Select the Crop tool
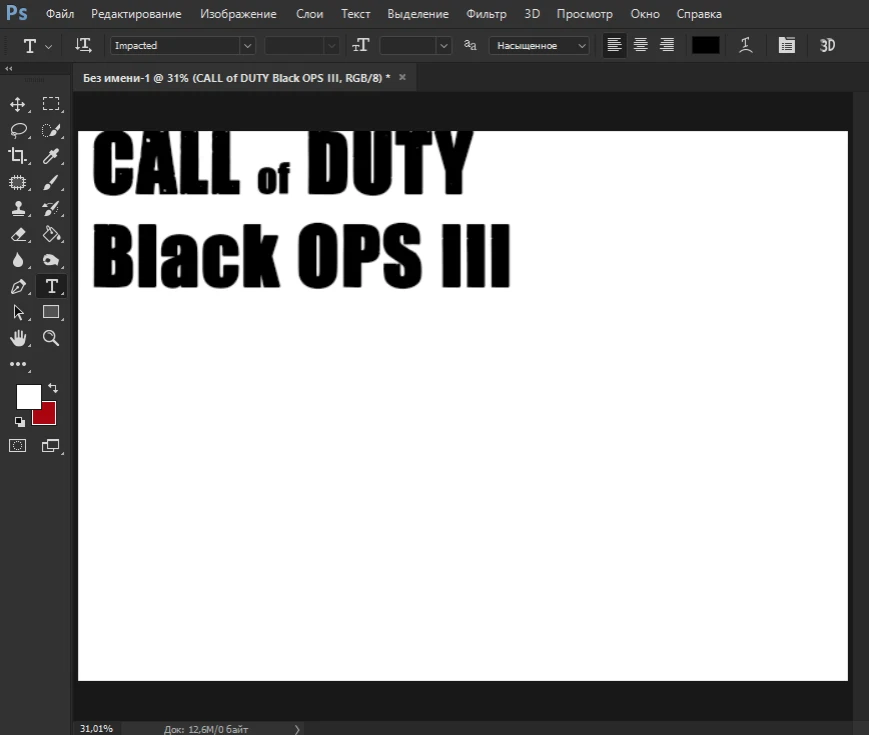869x735 pixels. coord(18,156)
